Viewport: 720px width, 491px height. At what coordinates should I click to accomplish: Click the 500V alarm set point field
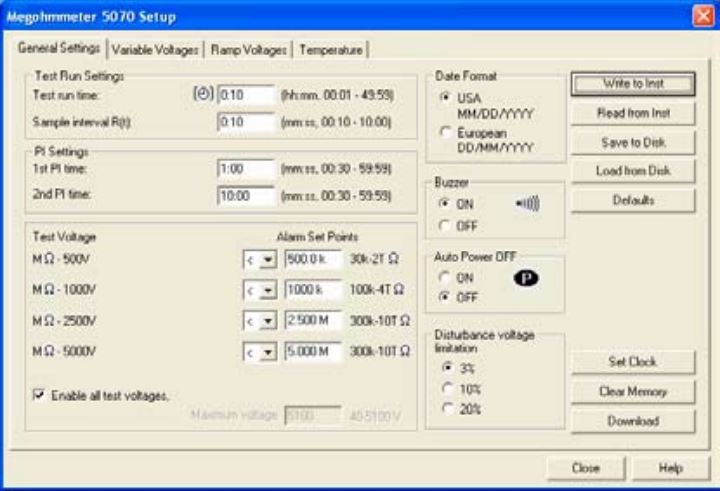[x=313, y=259]
